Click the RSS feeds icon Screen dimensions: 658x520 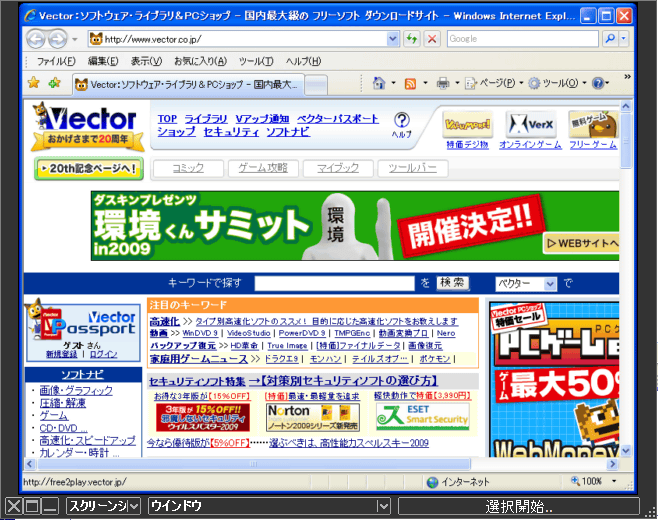point(410,84)
